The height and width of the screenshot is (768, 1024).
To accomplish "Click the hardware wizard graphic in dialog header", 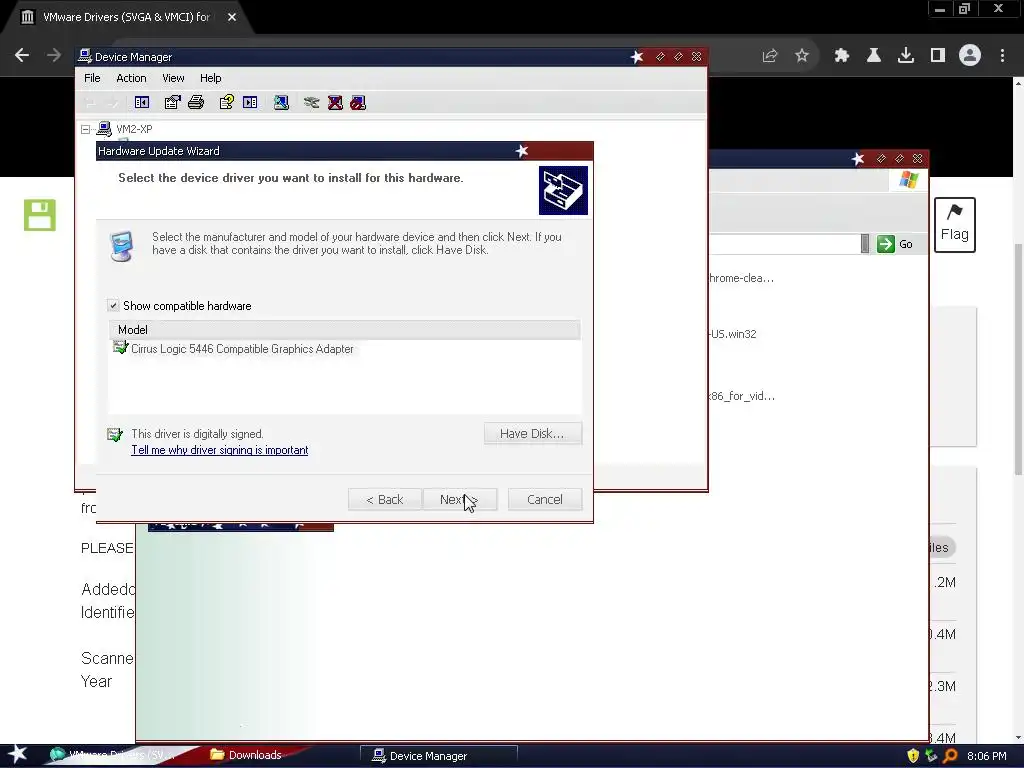I will [563, 190].
